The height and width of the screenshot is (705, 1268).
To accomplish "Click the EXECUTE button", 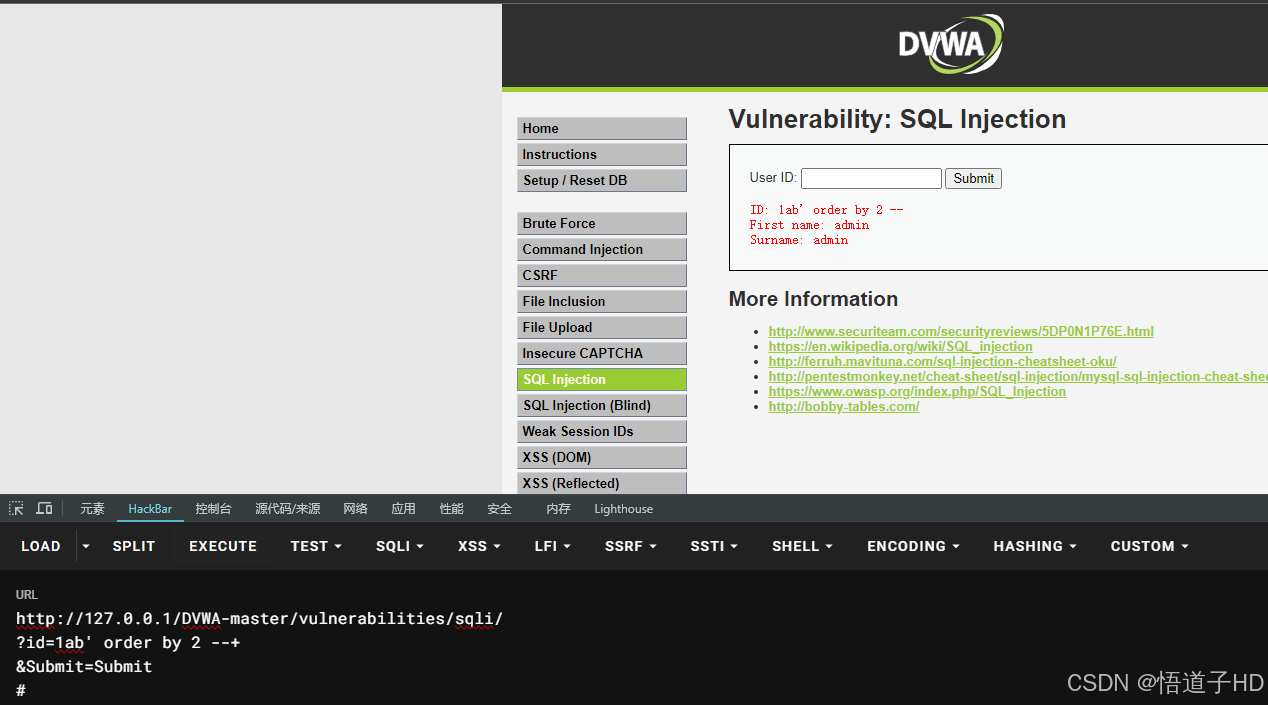I will [x=223, y=546].
